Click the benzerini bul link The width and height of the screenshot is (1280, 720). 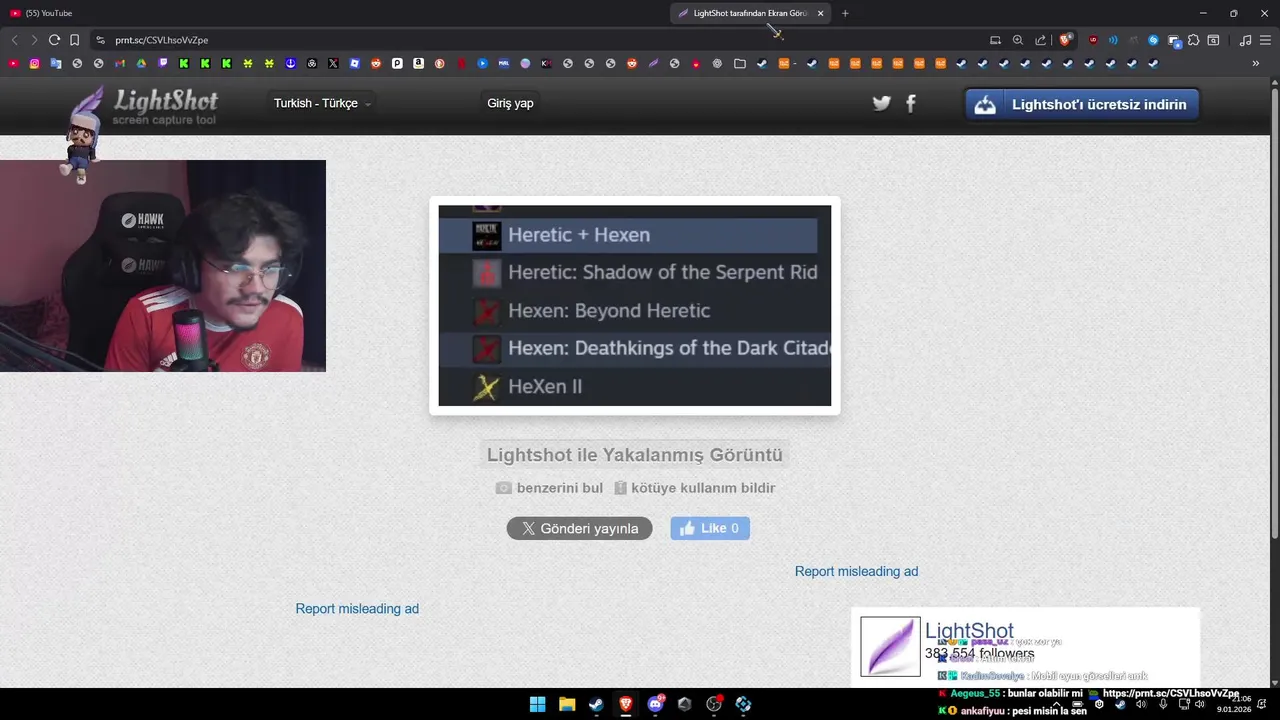click(549, 488)
